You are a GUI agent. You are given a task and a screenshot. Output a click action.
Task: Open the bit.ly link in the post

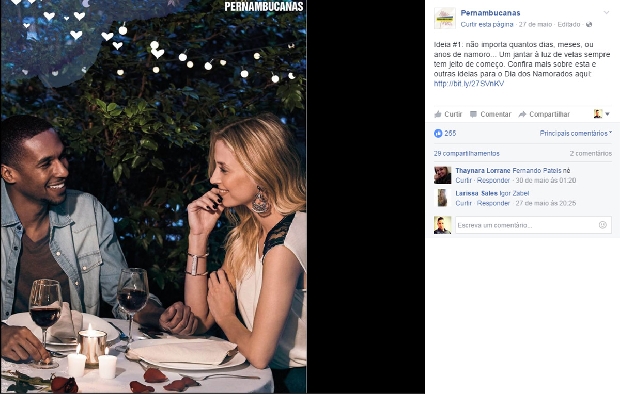coord(469,83)
